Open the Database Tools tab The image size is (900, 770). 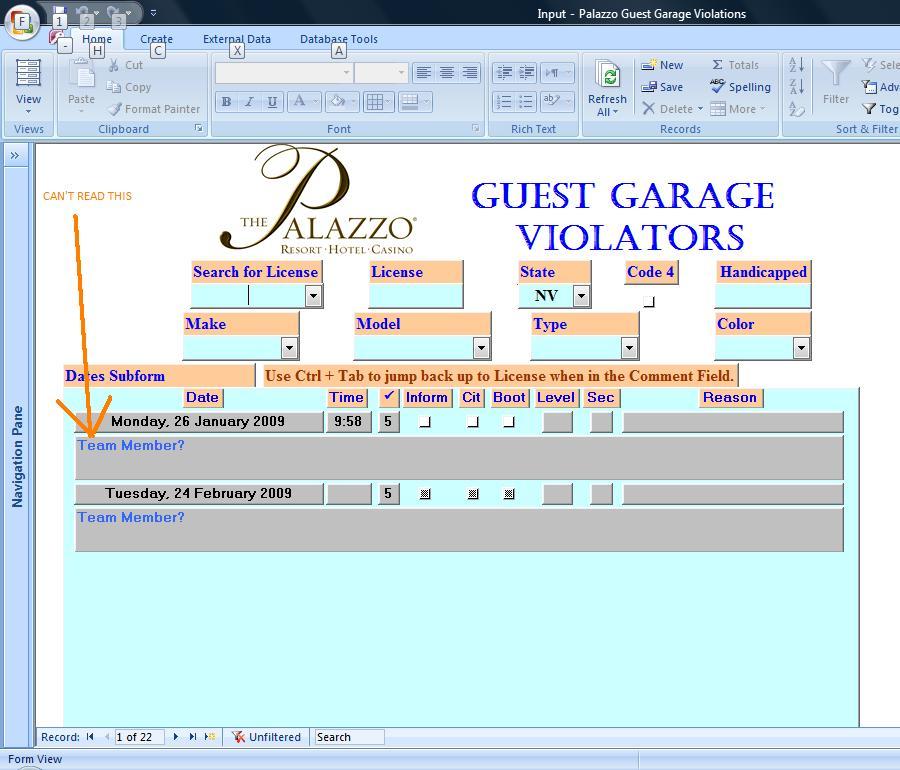[x=339, y=39]
